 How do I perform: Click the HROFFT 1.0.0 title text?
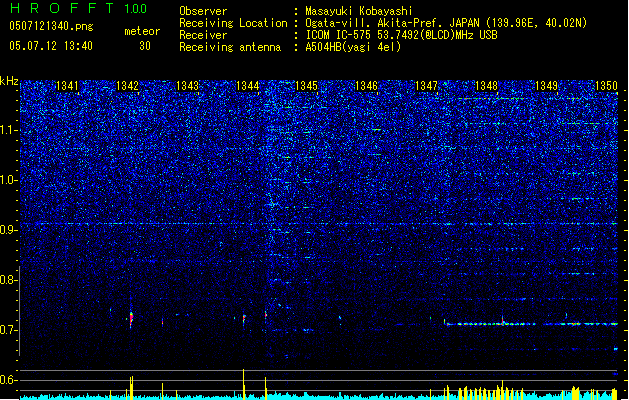click(79, 8)
